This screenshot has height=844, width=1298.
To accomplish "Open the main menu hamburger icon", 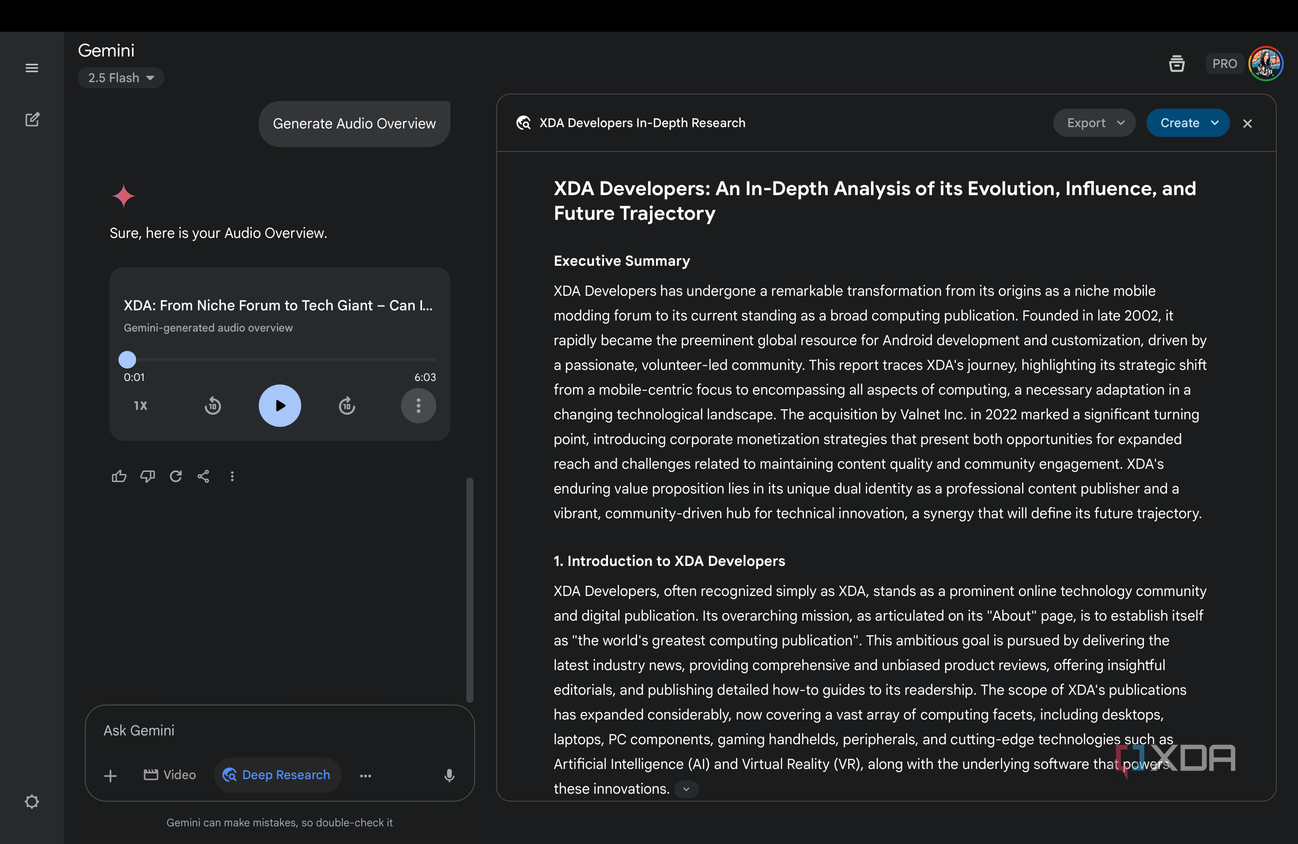I will (x=32, y=68).
